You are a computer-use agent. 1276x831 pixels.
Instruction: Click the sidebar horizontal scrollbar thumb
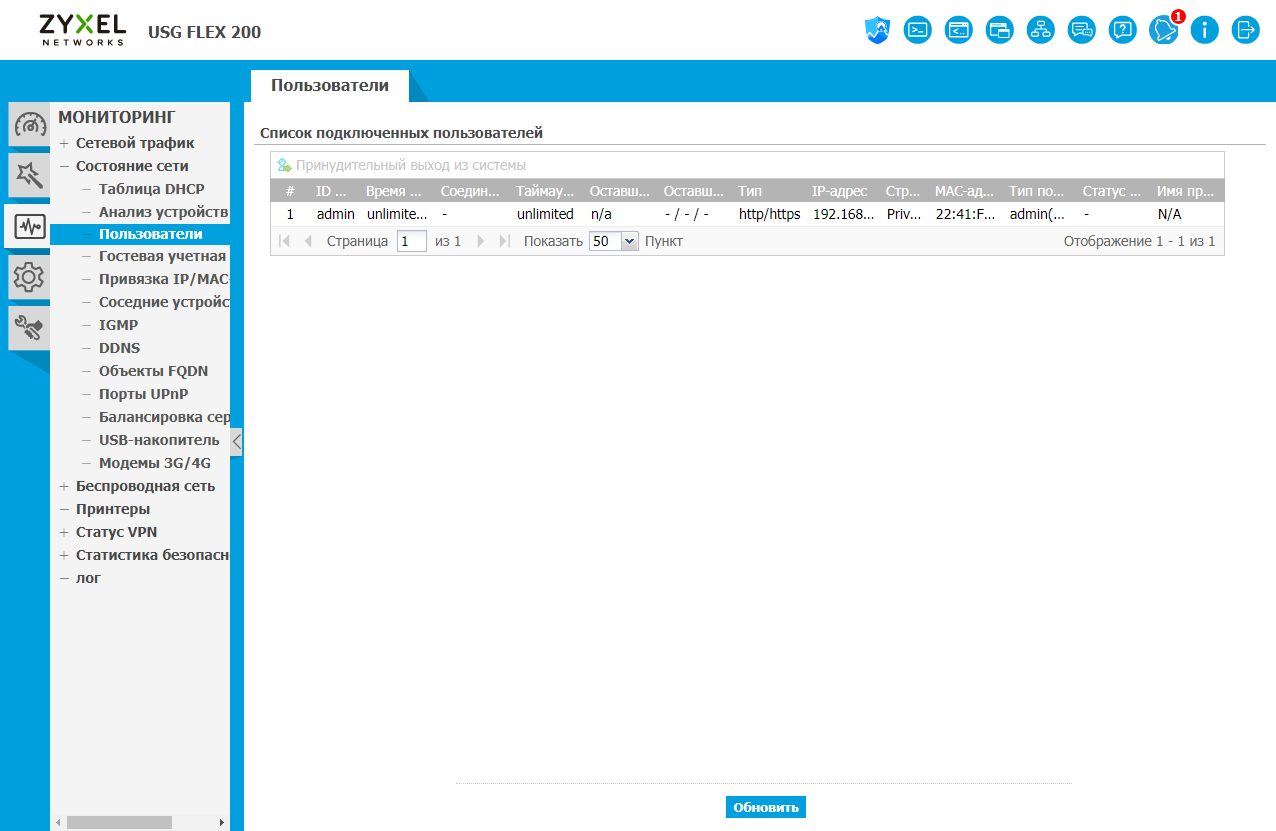click(119, 822)
